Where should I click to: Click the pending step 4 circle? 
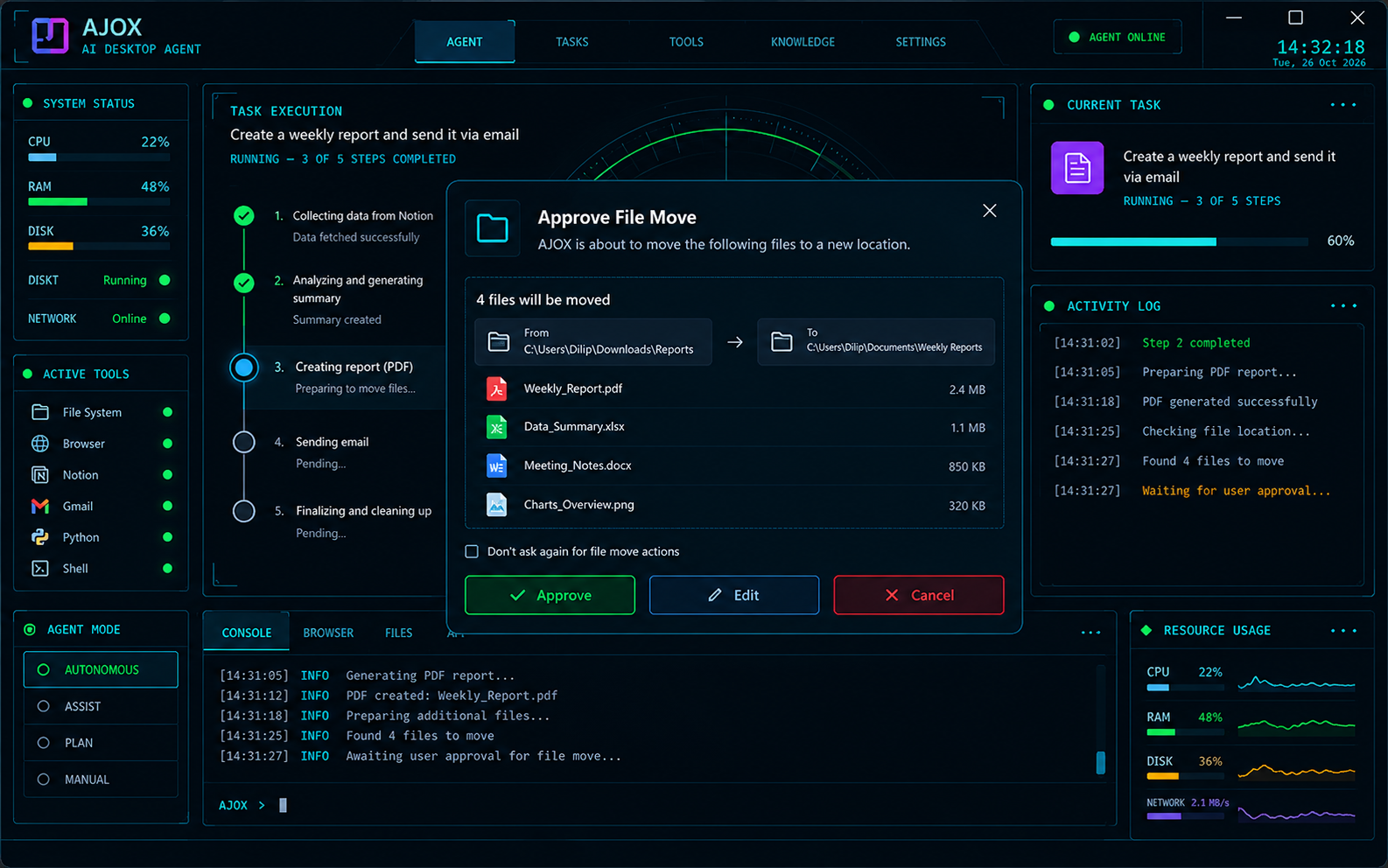(244, 443)
